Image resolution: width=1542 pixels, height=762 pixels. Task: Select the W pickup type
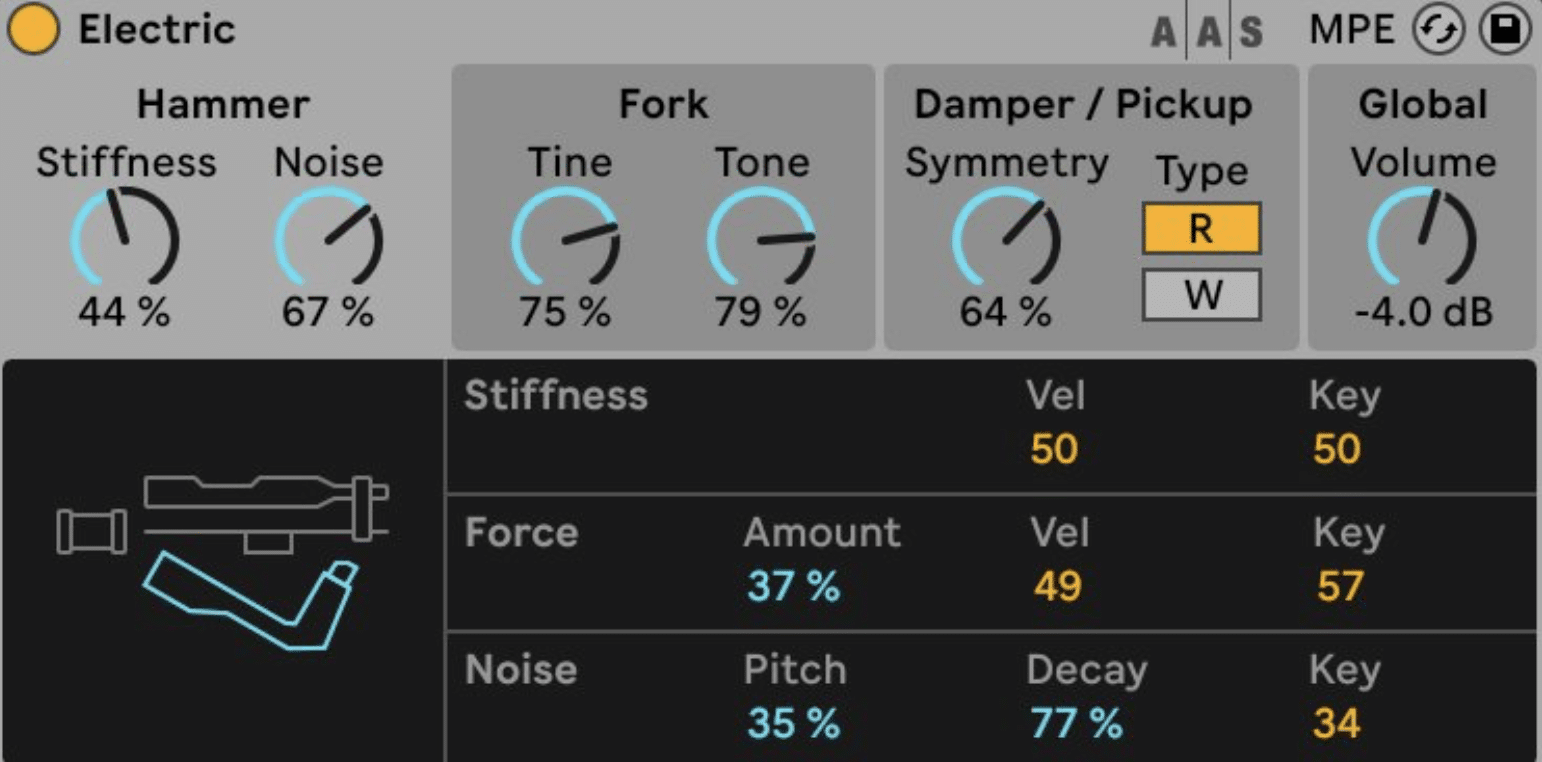click(1201, 295)
